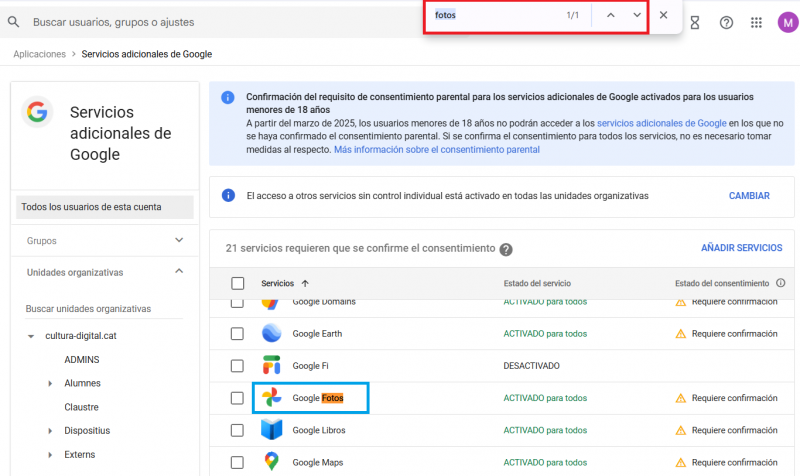The width and height of the screenshot is (800, 476).
Task: Open the servicios adicionales de Google link
Action: coord(661,123)
